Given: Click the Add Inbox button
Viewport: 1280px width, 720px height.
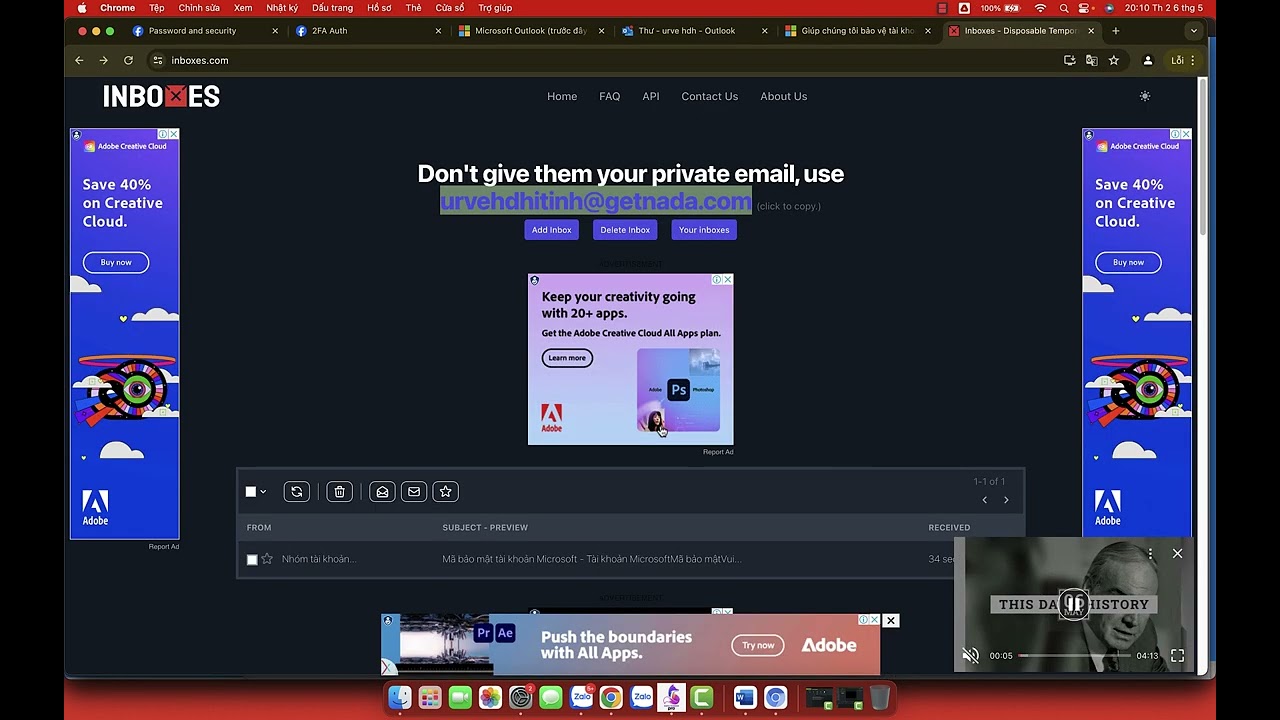Looking at the screenshot, I should coord(551,230).
